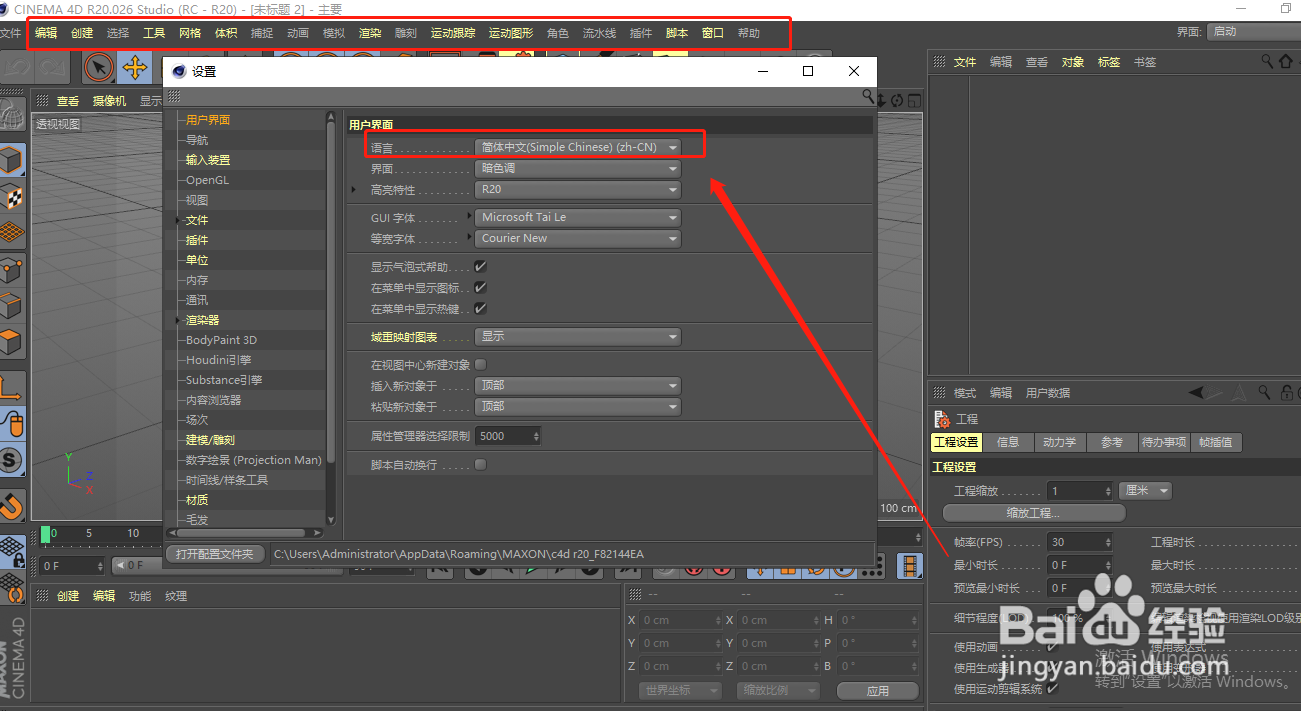Click search magnifier in Settings dialog
The image size is (1301, 711).
(x=868, y=96)
